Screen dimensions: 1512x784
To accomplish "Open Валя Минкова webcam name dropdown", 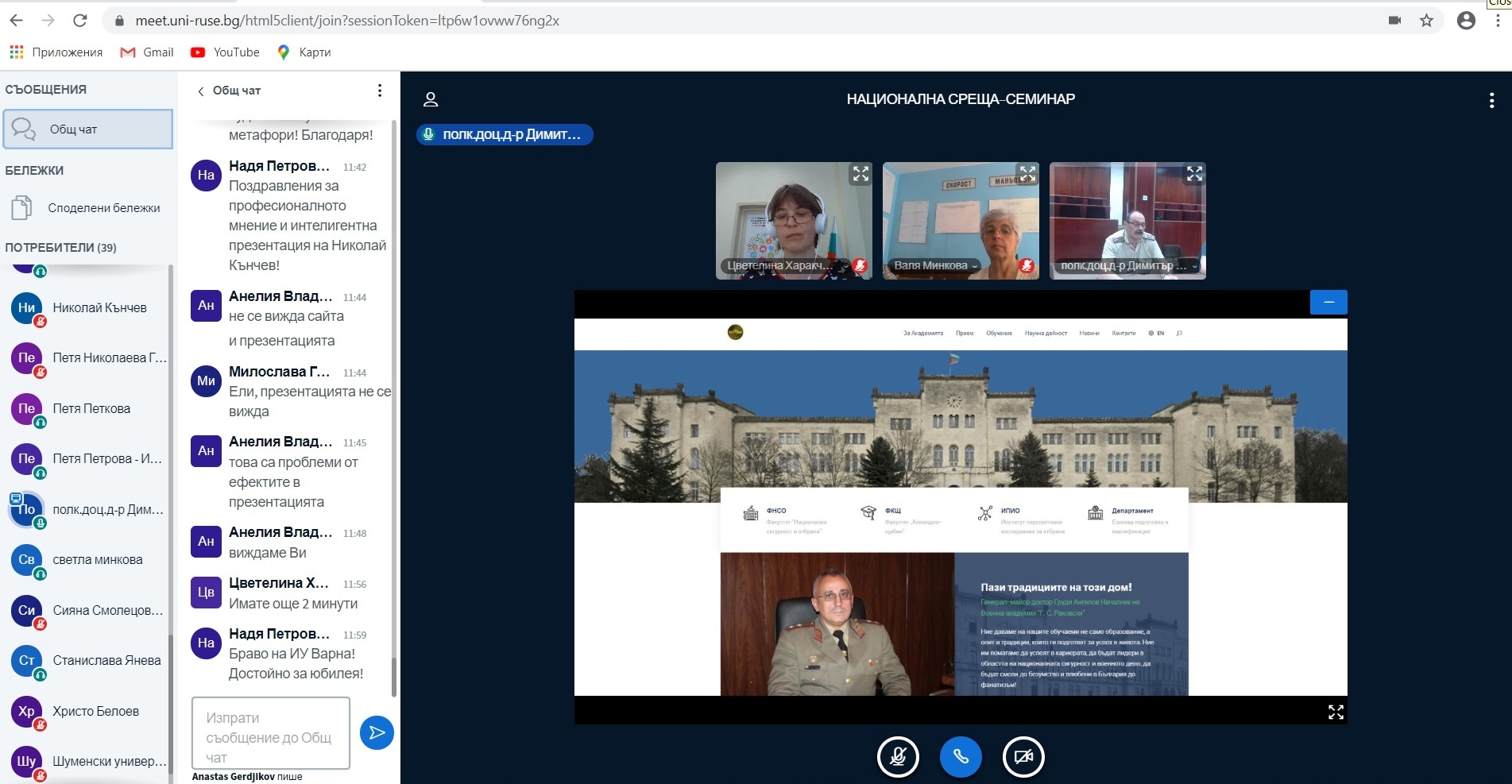I will [x=935, y=266].
